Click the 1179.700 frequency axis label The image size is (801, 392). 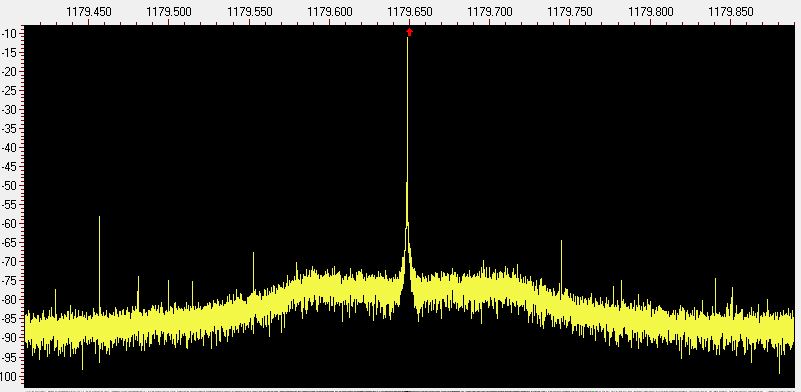tap(490, 12)
